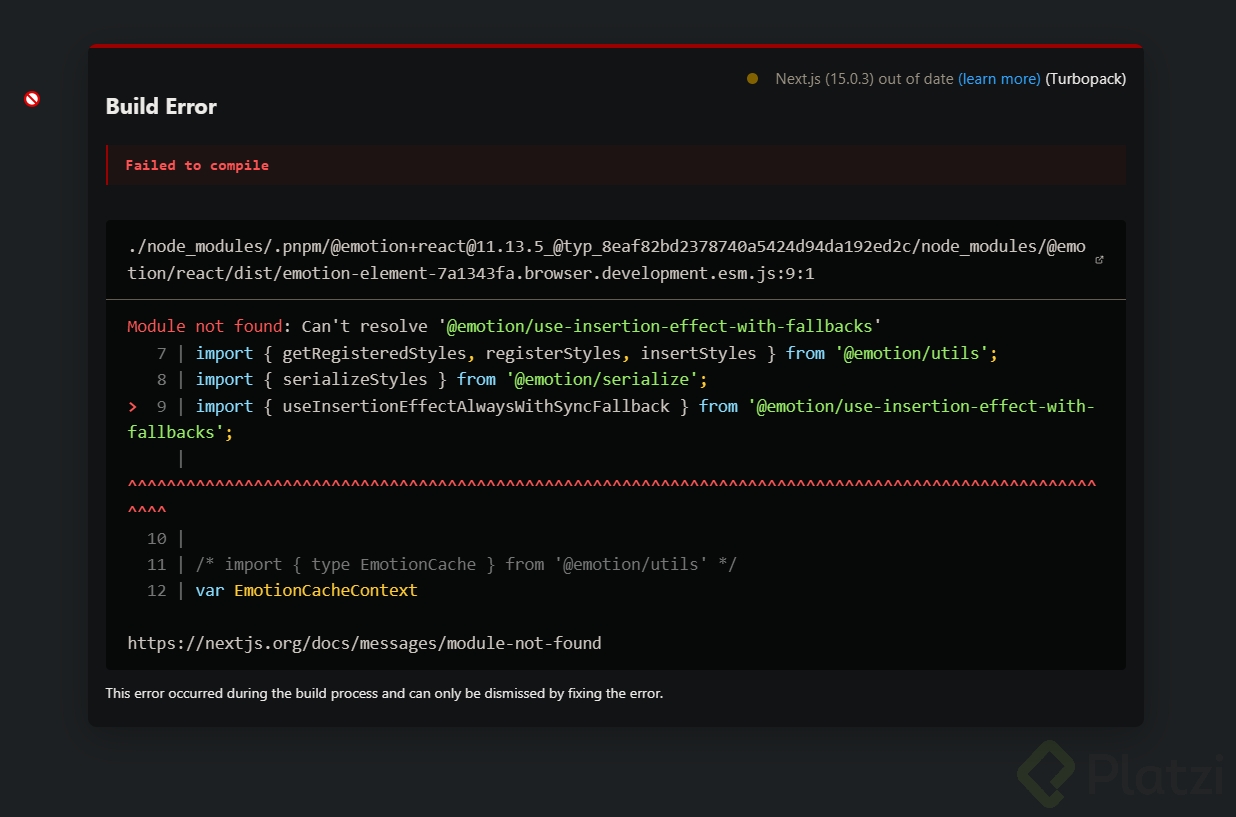Click the red arrow marker at line 9
The image size is (1236, 817).
point(132,406)
